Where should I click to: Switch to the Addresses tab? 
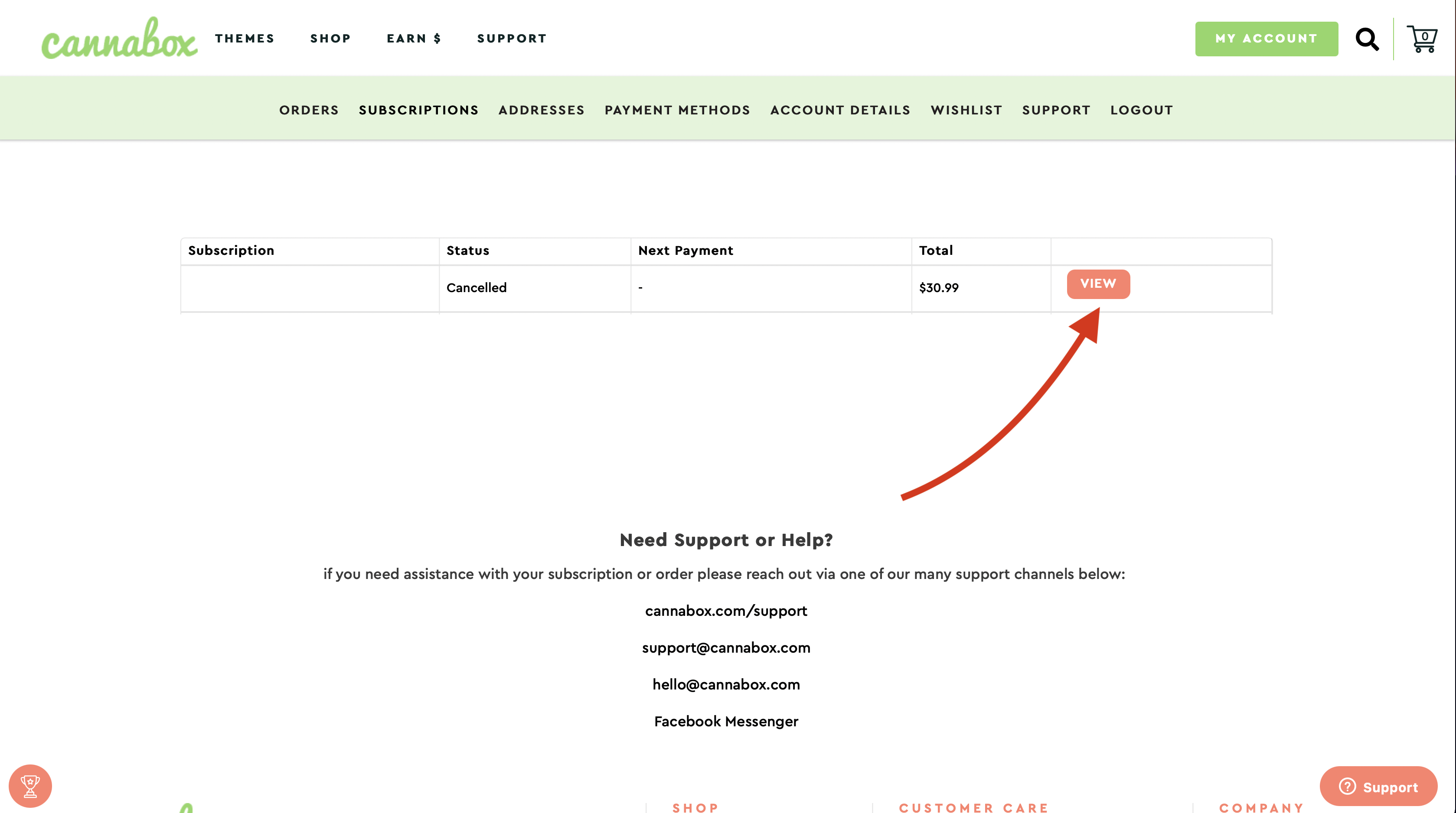click(542, 110)
